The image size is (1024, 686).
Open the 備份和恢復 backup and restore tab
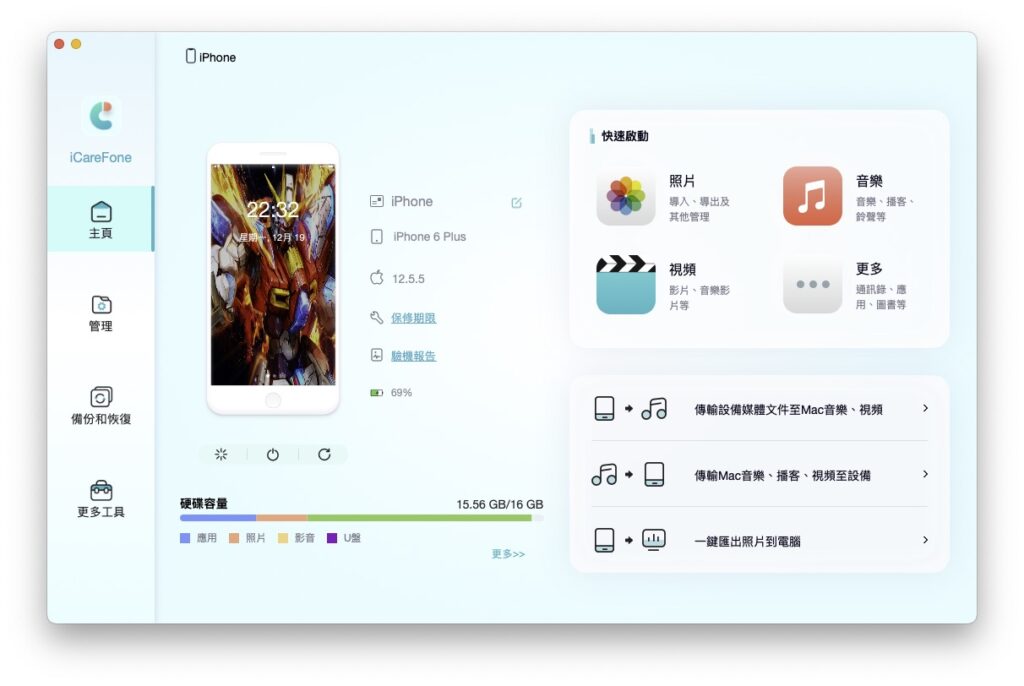coord(101,406)
